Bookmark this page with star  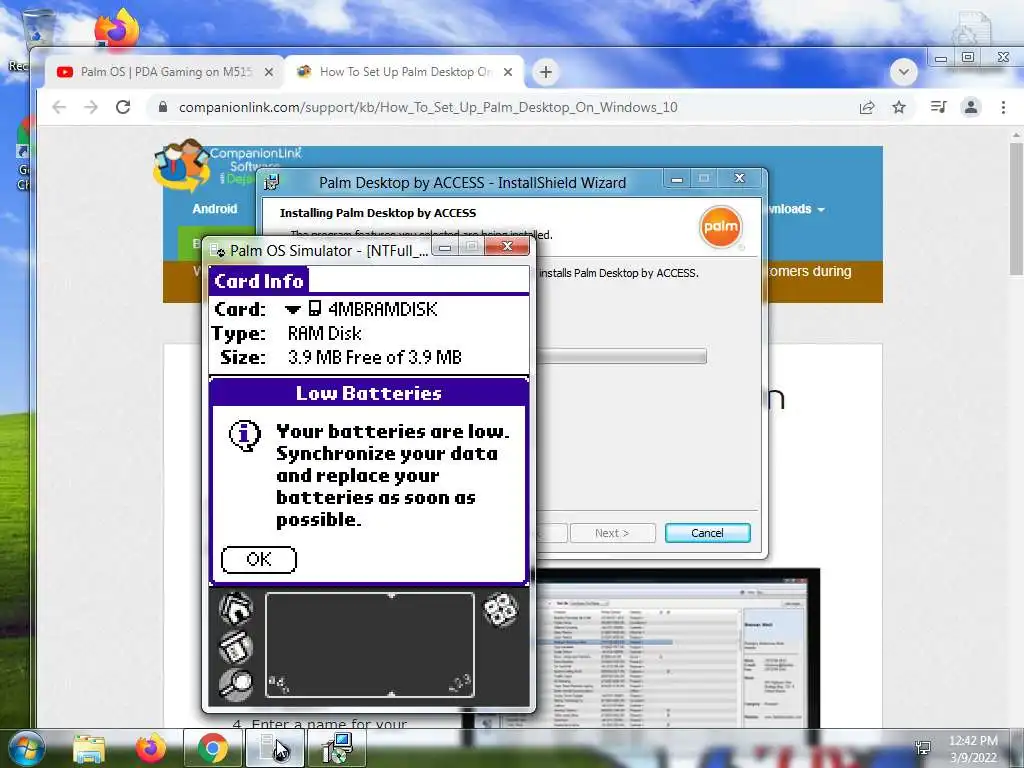[899, 107]
